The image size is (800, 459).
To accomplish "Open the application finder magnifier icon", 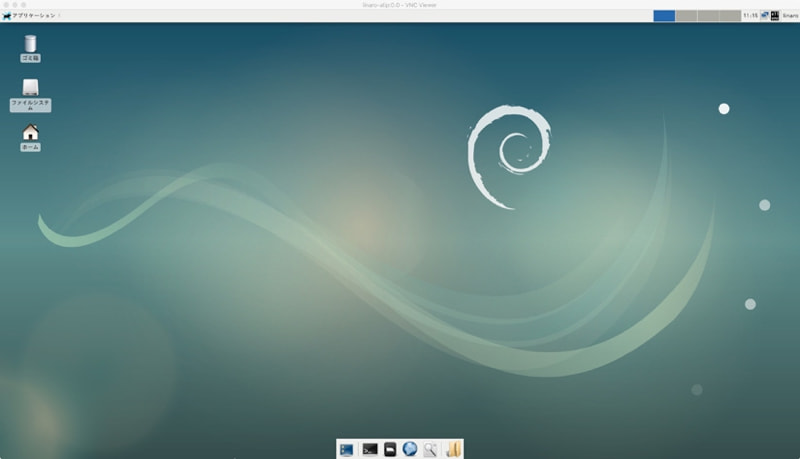I will [430, 449].
